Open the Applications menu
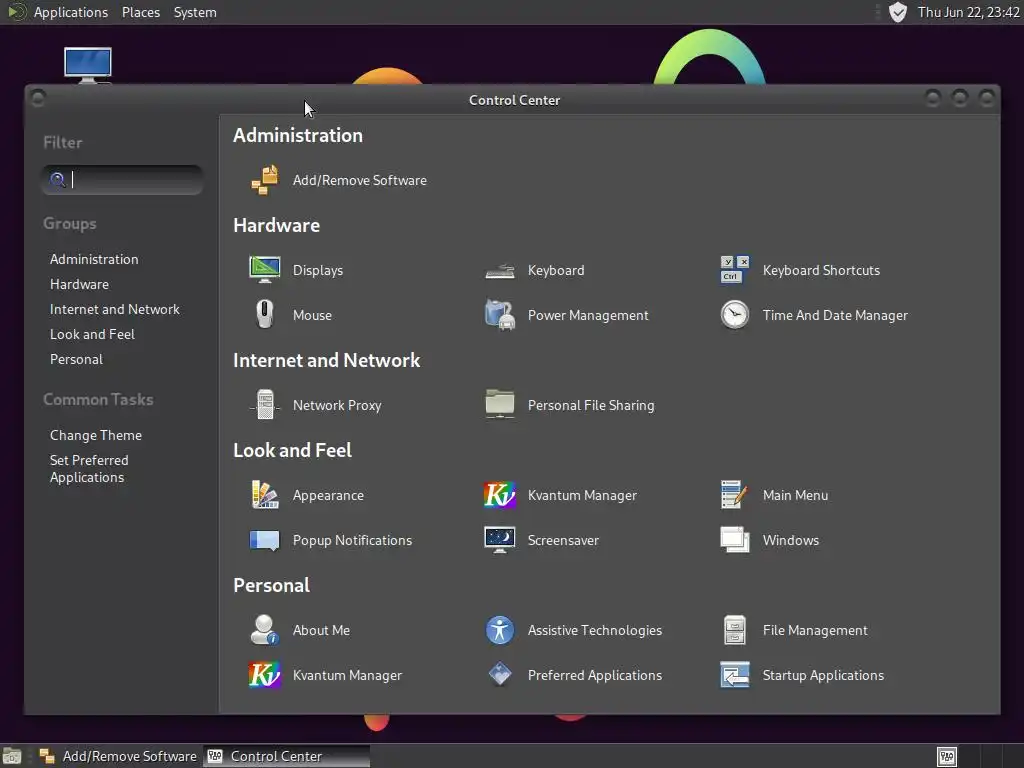 coord(71,12)
